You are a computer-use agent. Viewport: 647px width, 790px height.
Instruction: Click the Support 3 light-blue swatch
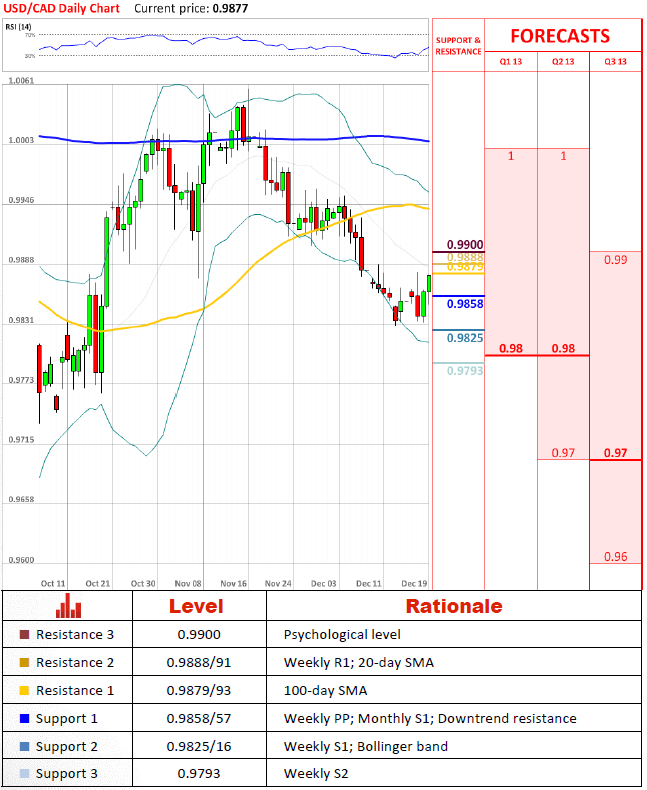point(24,773)
